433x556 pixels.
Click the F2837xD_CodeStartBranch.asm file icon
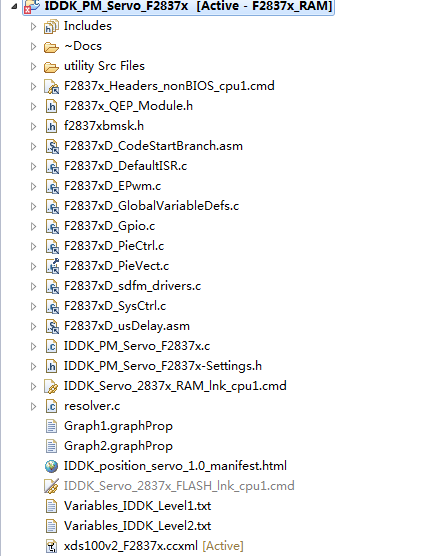click(52, 146)
